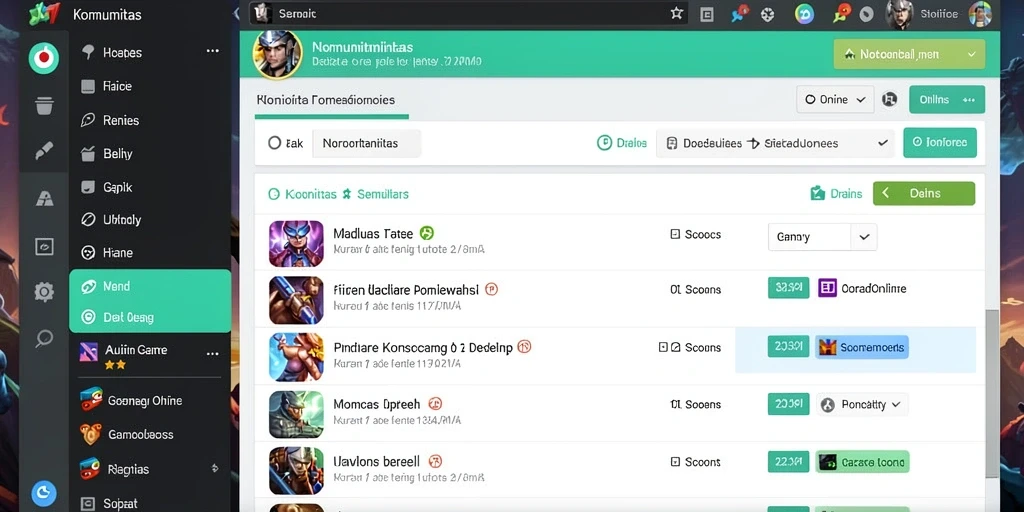Open the Poncattry dropdown in Momcas row
Screen dimensions: 1024x512
862,405
